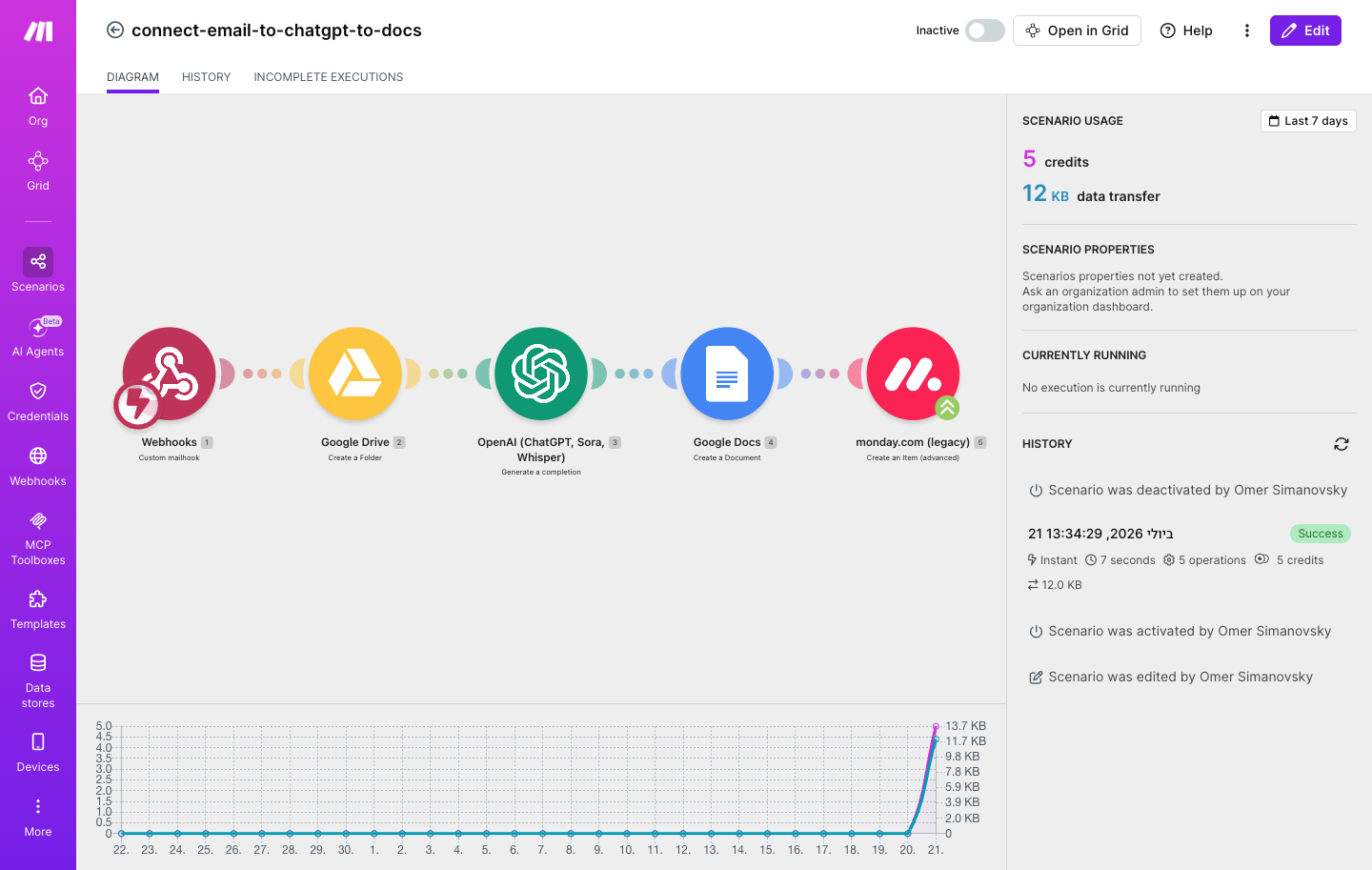Click the instant trigger lightning badge on Webhooks
The width and height of the screenshot is (1372, 870).
[x=137, y=404]
